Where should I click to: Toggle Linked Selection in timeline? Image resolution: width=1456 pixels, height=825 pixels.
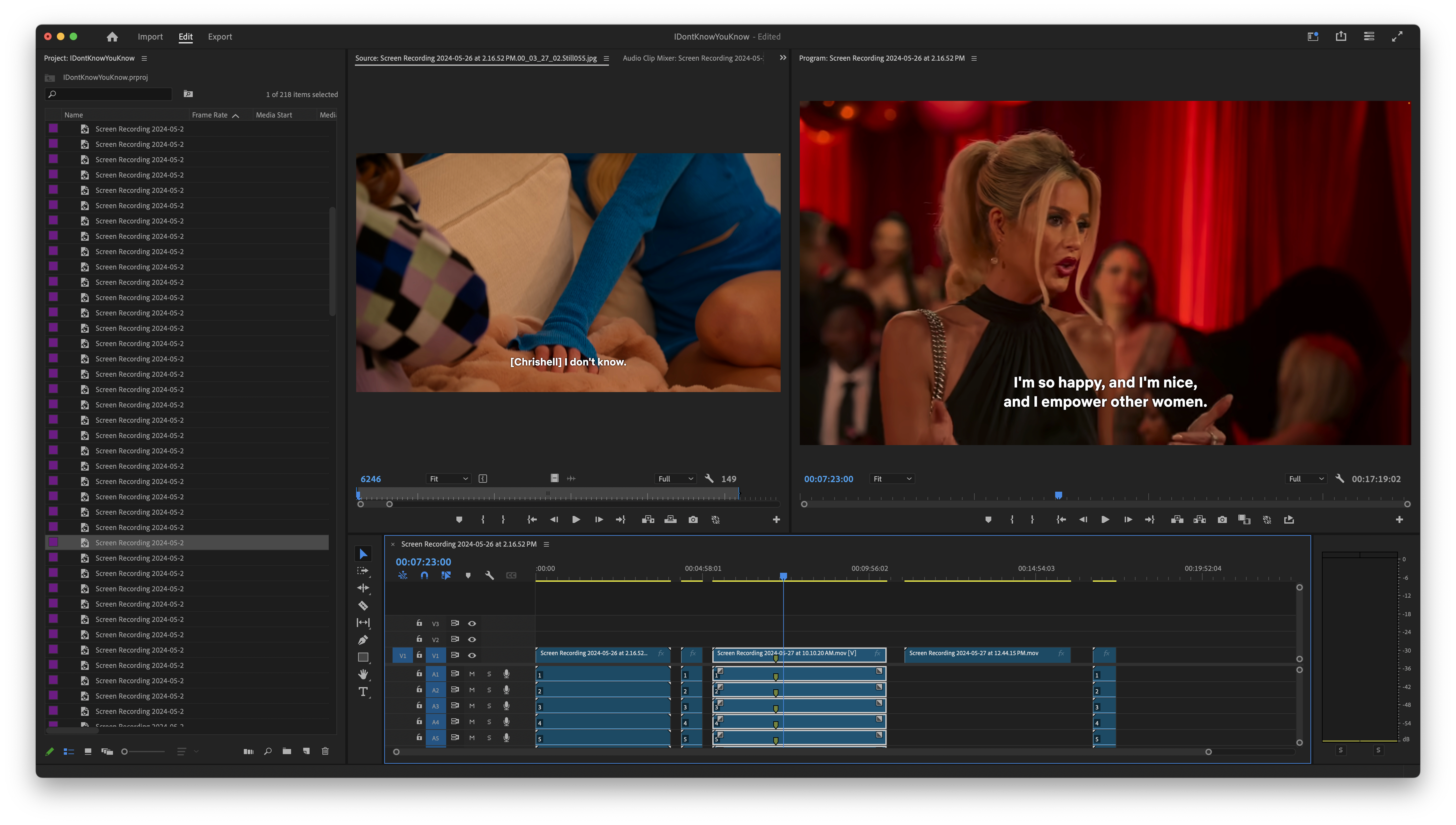[446, 575]
